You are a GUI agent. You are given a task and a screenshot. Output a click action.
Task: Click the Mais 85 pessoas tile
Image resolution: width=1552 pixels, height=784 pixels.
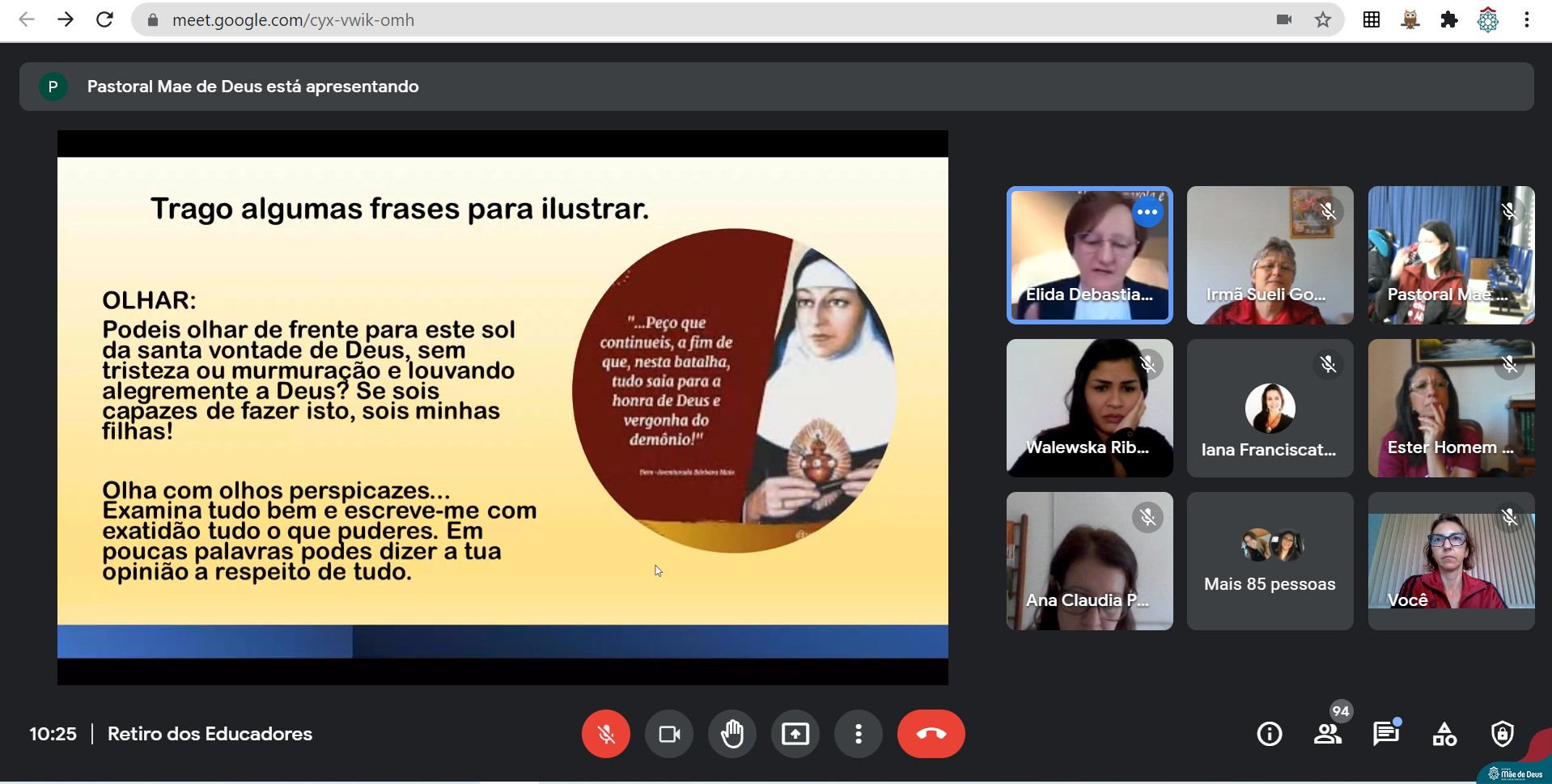[1269, 561]
